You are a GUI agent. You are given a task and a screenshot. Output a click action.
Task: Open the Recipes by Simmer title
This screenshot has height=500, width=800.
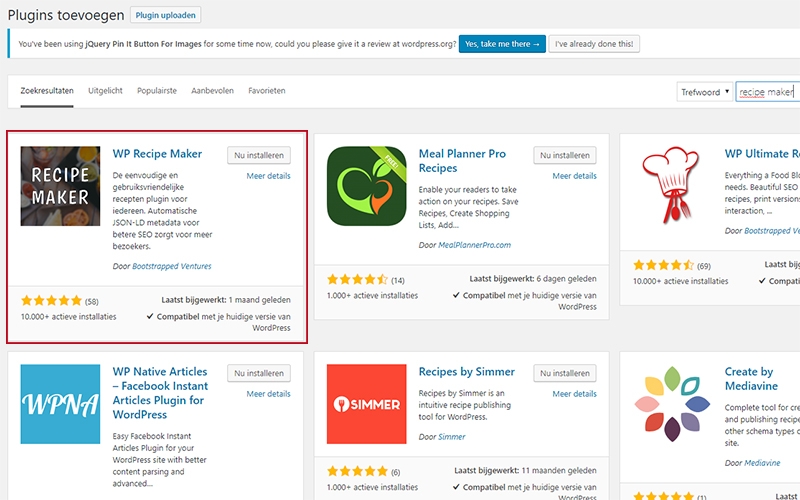coord(467,371)
